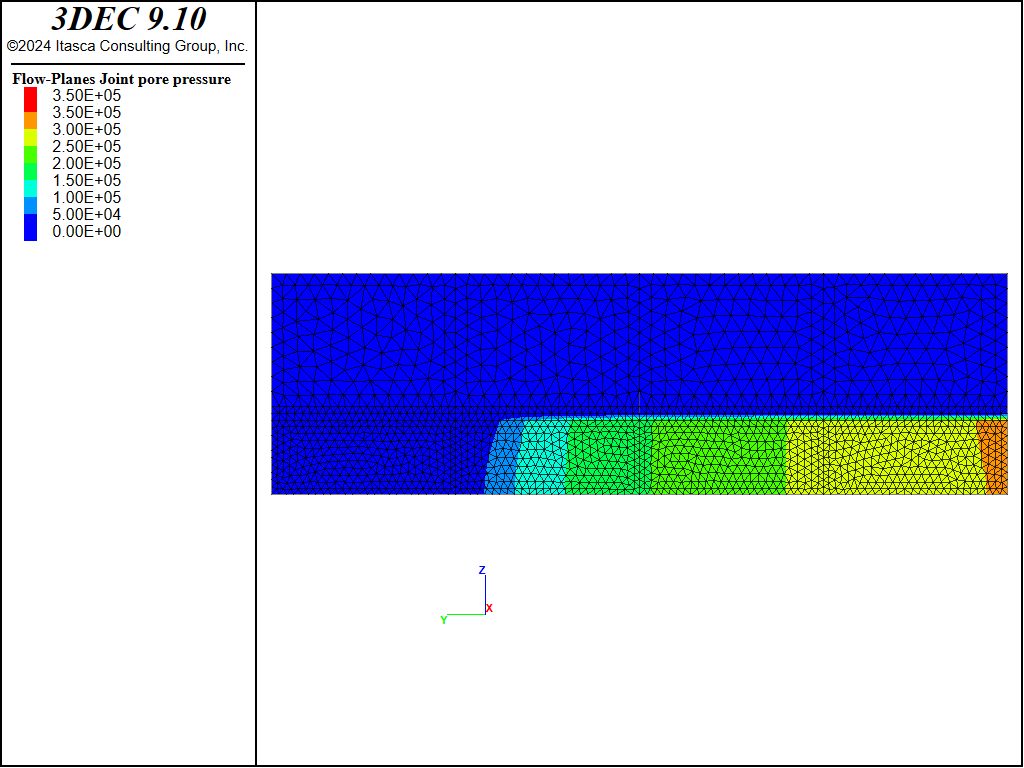Click the green Y axis label
Viewport: 1024px width, 768px height.
[x=443, y=620]
